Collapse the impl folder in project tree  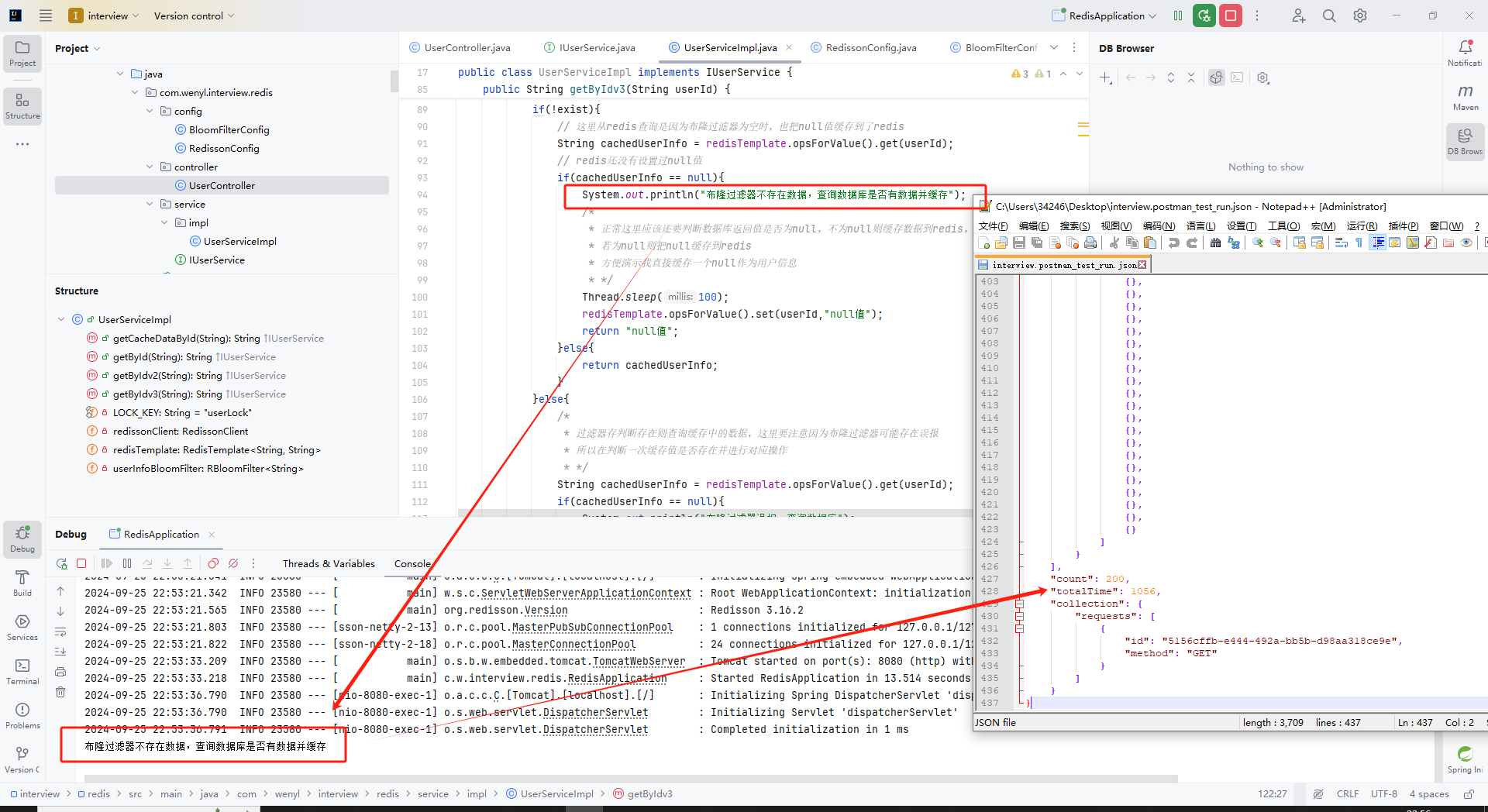[164, 222]
